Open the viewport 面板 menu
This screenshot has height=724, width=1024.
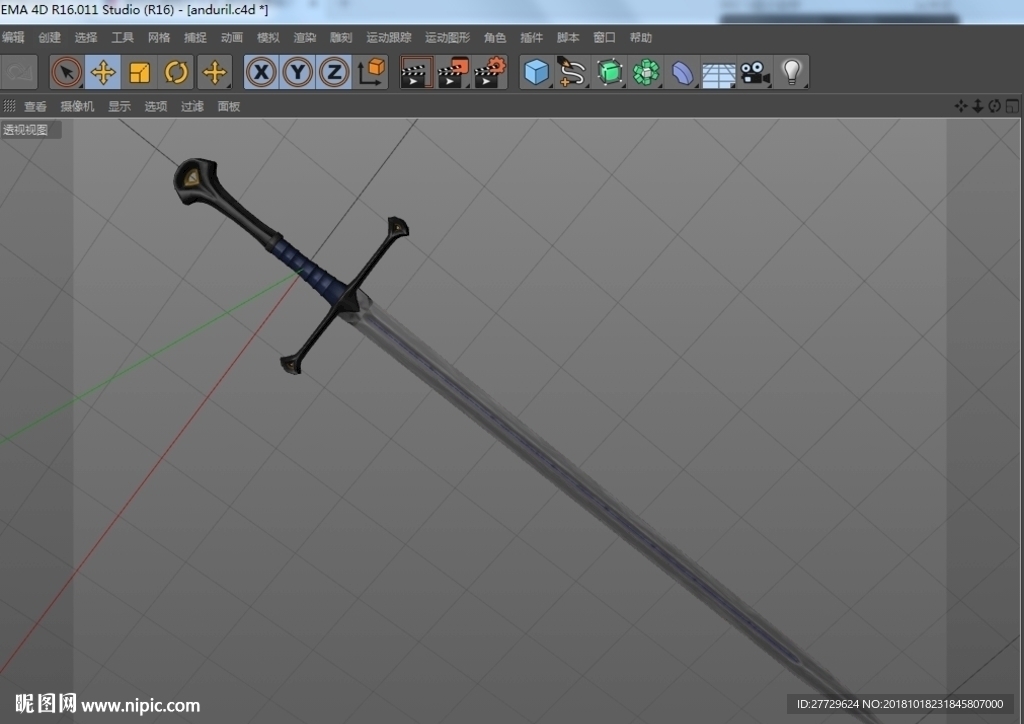[x=229, y=106]
